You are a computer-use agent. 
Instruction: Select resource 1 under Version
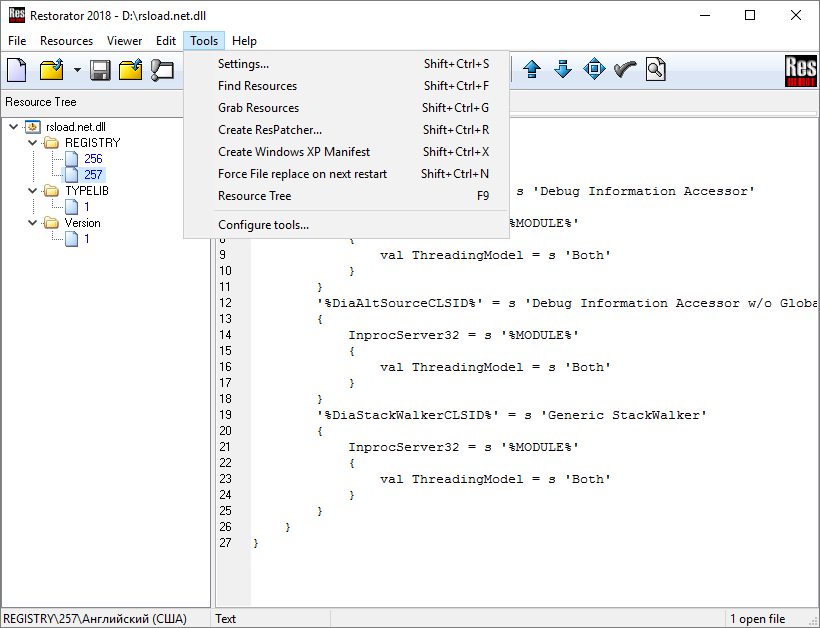tap(87, 239)
